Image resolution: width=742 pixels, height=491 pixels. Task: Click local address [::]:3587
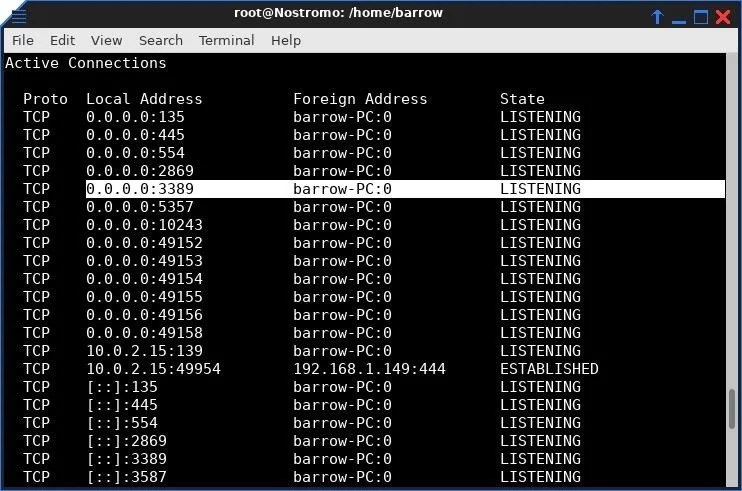point(126,476)
